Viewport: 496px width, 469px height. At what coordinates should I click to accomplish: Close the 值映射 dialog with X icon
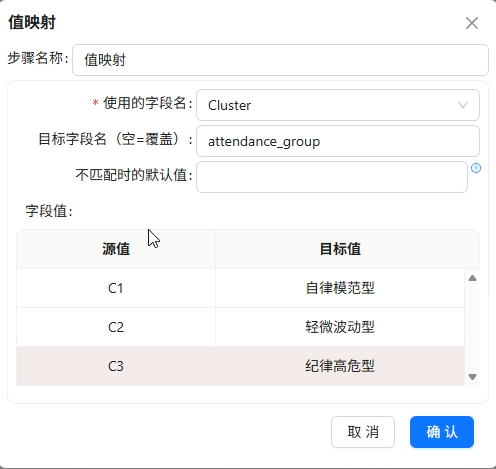tap(472, 23)
